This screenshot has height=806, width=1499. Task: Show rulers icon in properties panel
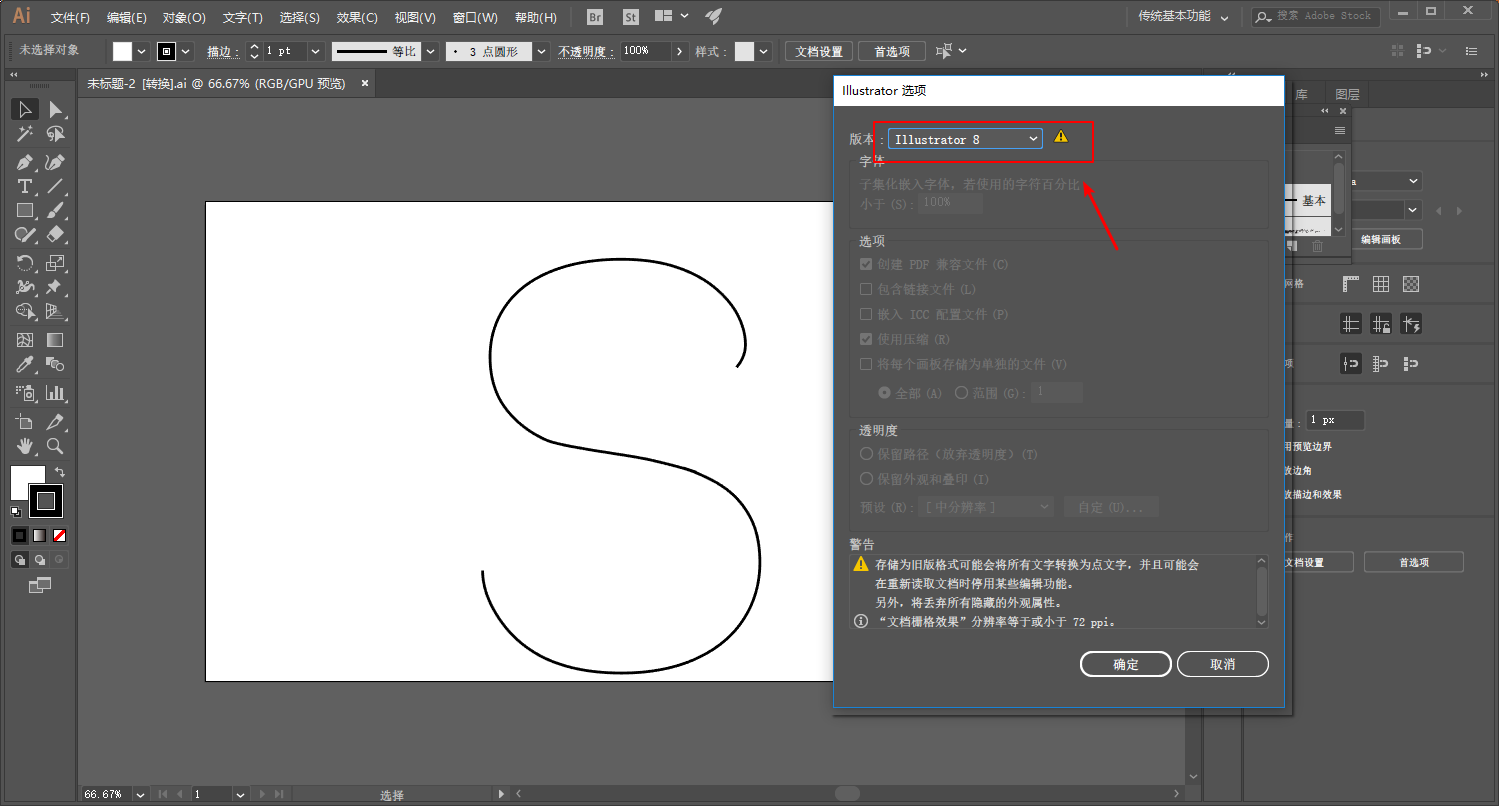pyautogui.click(x=1351, y=284)
